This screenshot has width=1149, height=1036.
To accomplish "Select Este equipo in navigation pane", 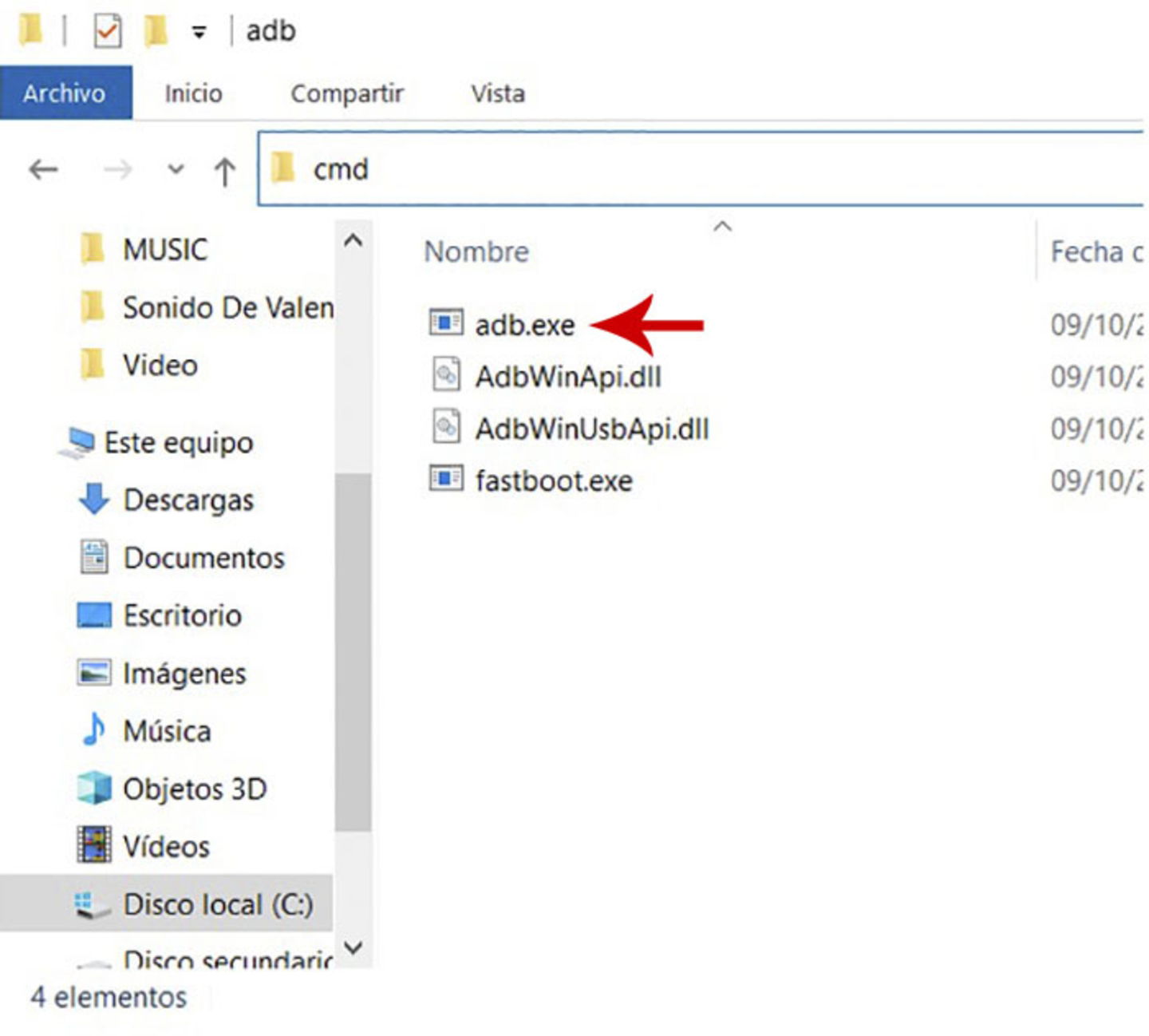I will (179, 442).
